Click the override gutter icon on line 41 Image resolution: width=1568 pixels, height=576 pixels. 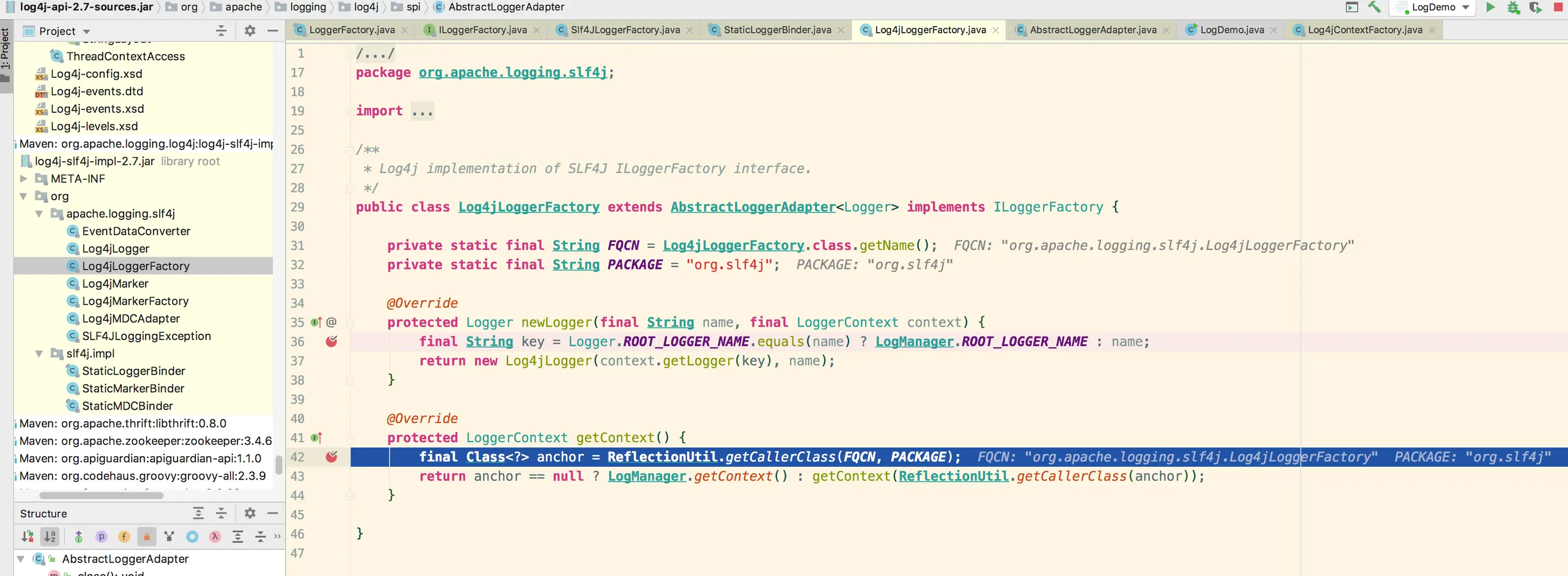(x=316, y=438)
